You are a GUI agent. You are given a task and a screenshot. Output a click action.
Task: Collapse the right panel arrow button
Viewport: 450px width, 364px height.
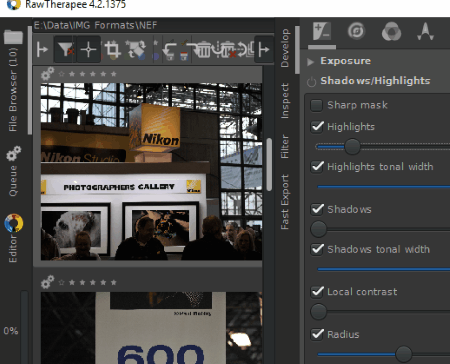click(x=264, y=50)
